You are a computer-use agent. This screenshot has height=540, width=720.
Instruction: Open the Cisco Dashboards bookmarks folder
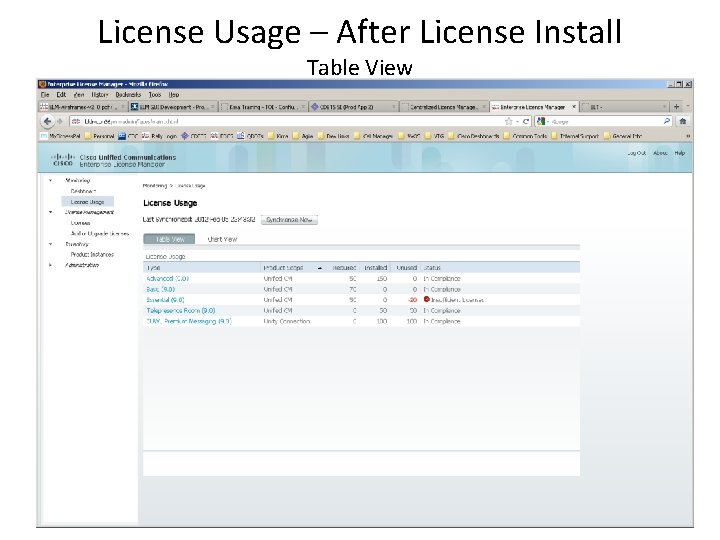tap(473, 136)
